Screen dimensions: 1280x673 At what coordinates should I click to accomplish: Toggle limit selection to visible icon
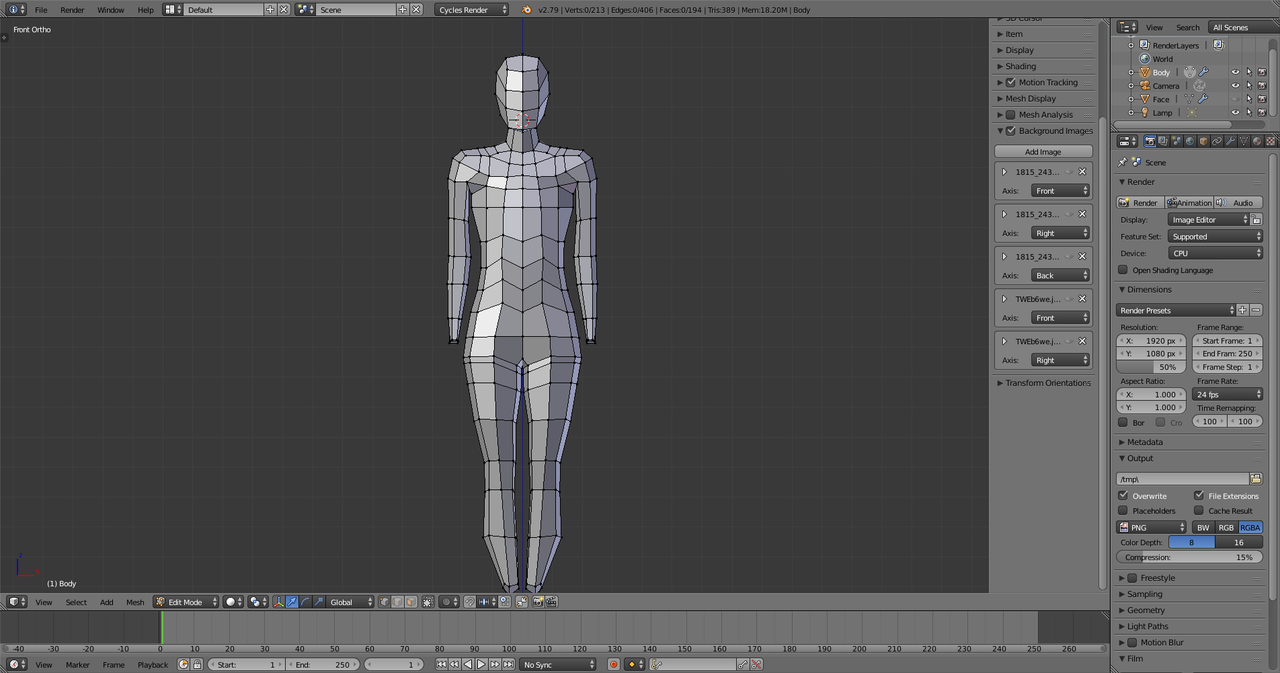[428, 602]
